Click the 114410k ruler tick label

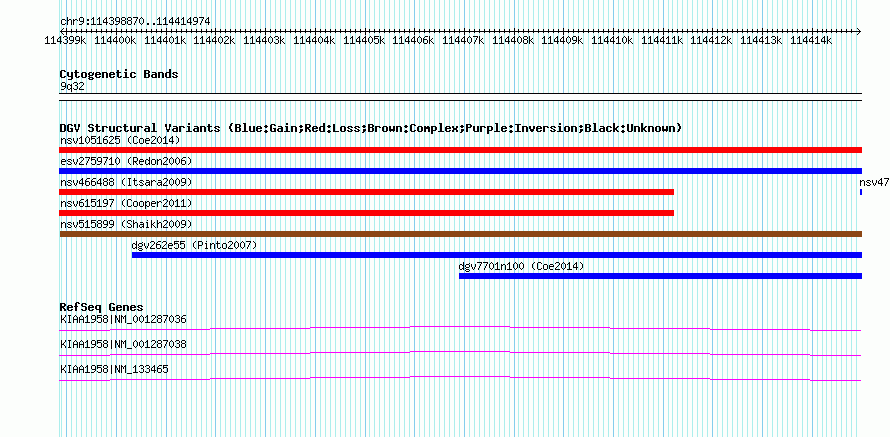click(612, 40)
